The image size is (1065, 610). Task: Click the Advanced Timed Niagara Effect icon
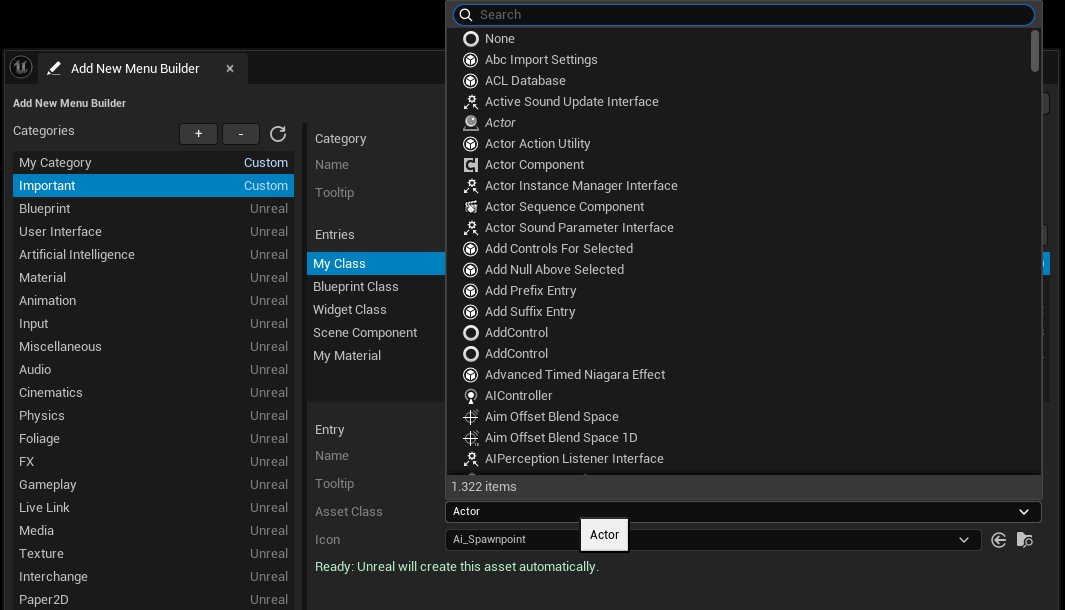[471, 375]
